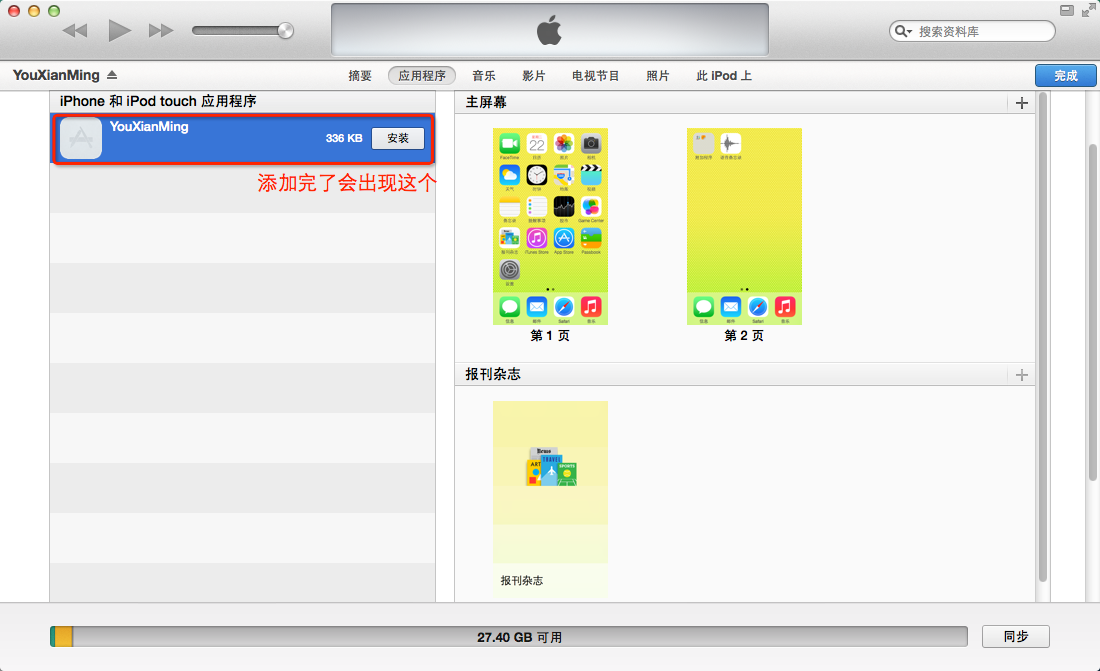Select the Messages dock icon on page 1
The height and width of the screenshot is (671, 1100).
click(x=509, y=307)
